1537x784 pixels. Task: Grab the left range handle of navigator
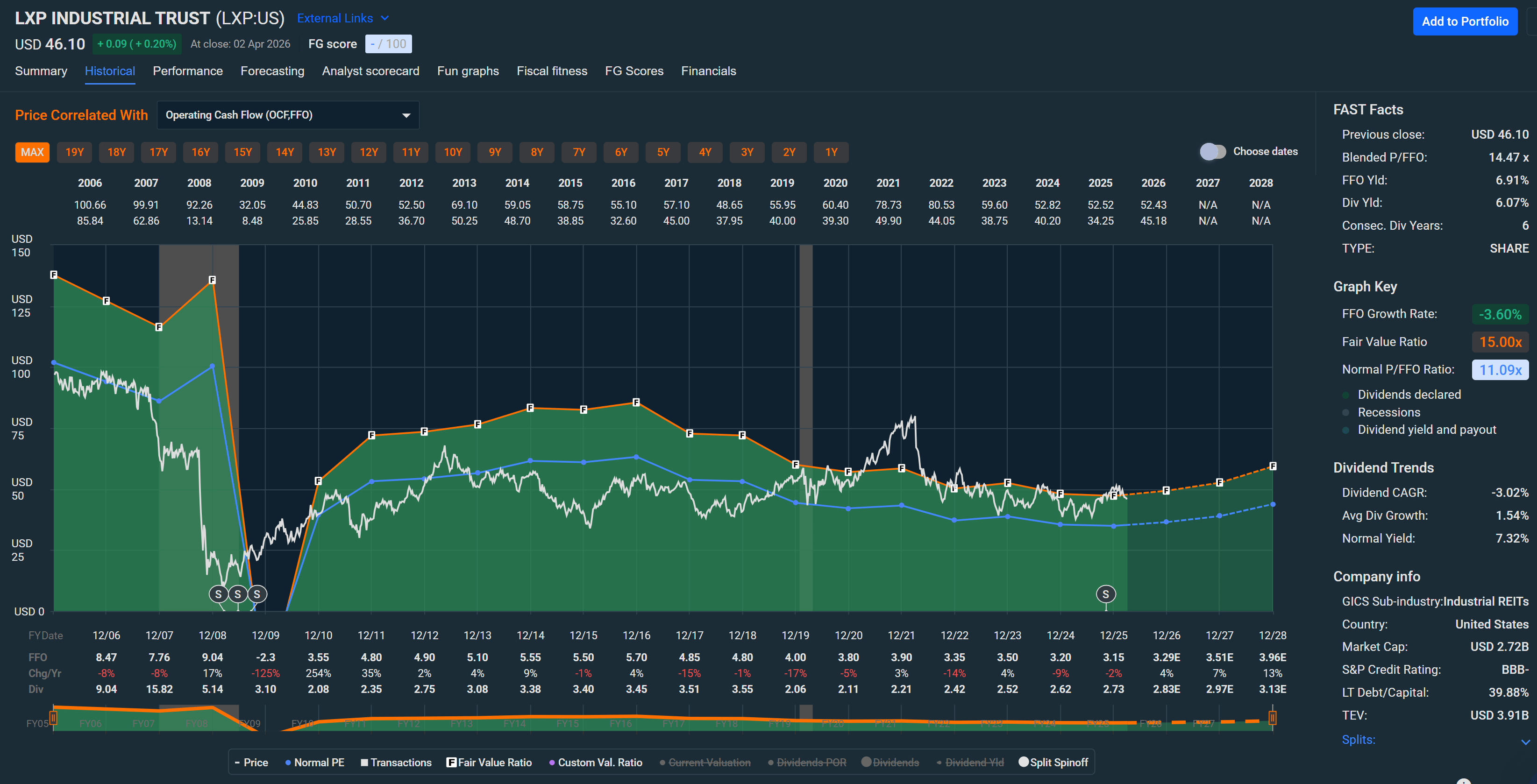point(53,717)
